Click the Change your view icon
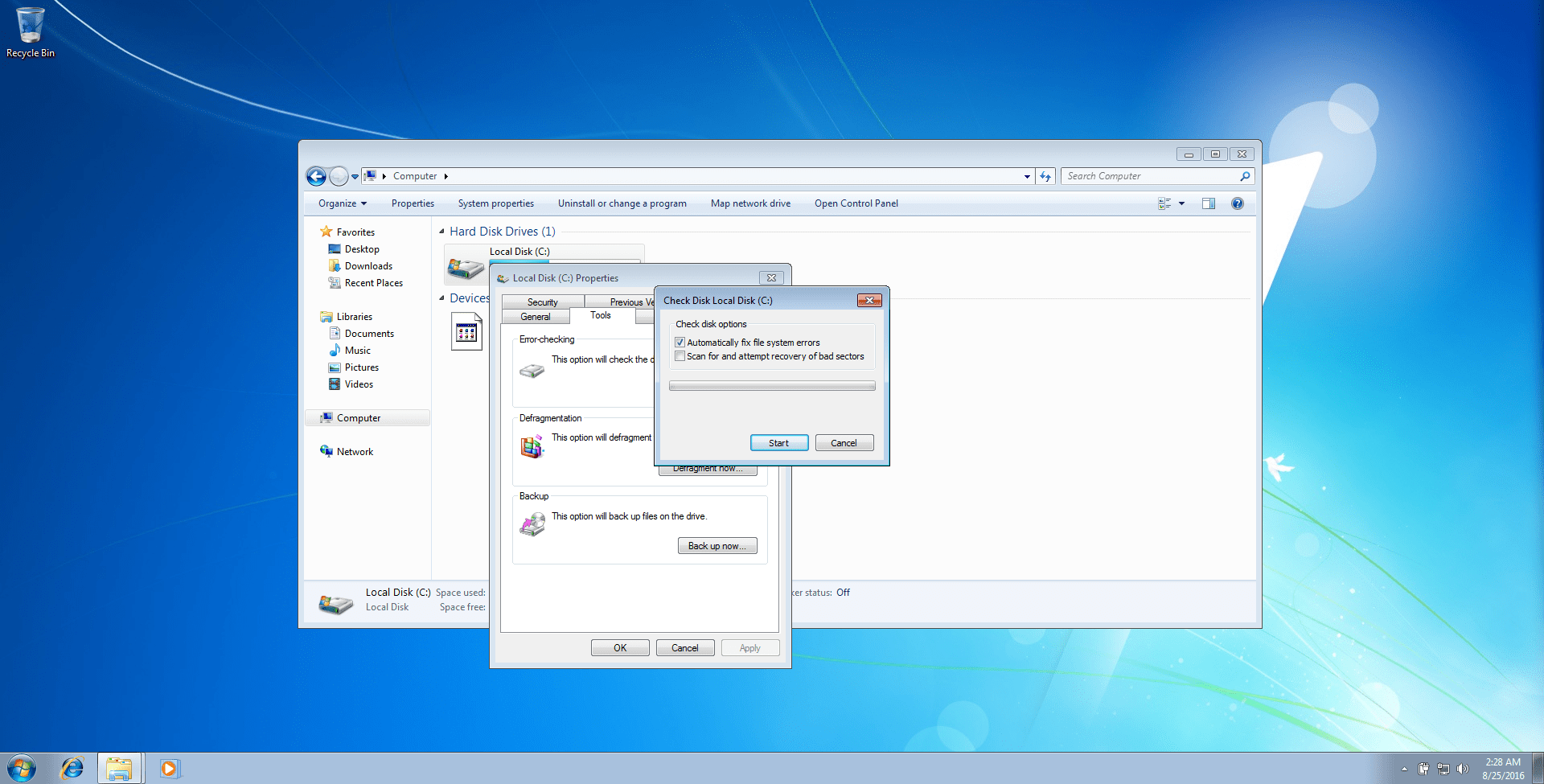The width and height of the screenshot is (1544, 784). point(1164,203)
